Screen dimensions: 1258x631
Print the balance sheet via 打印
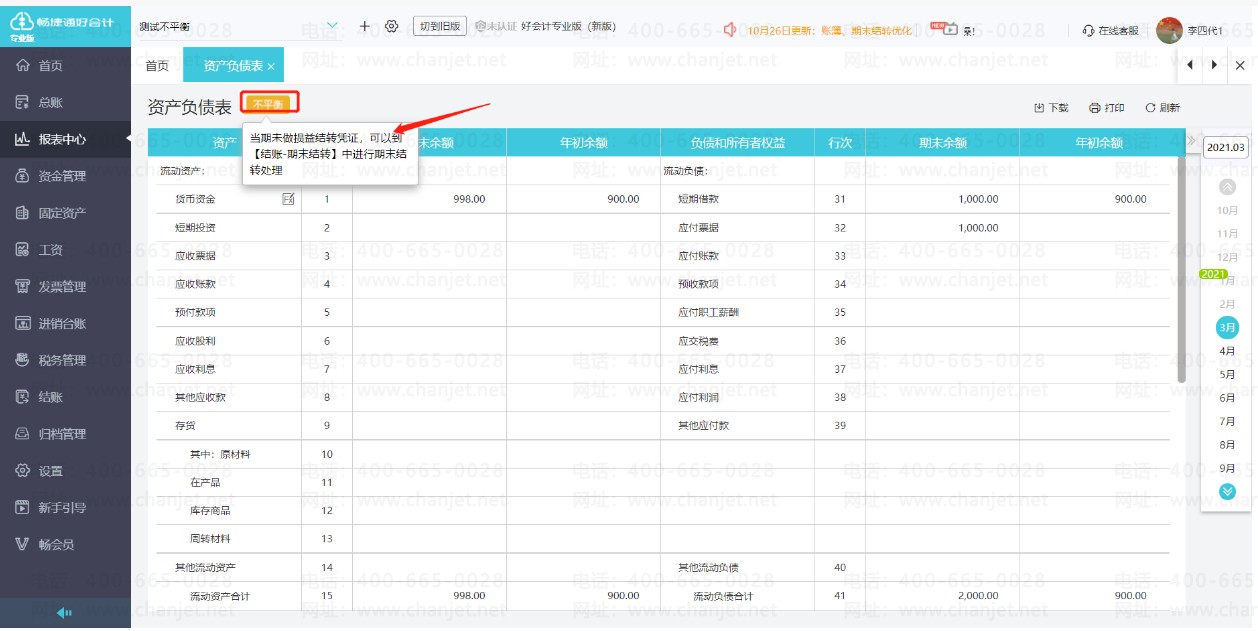1107,108
